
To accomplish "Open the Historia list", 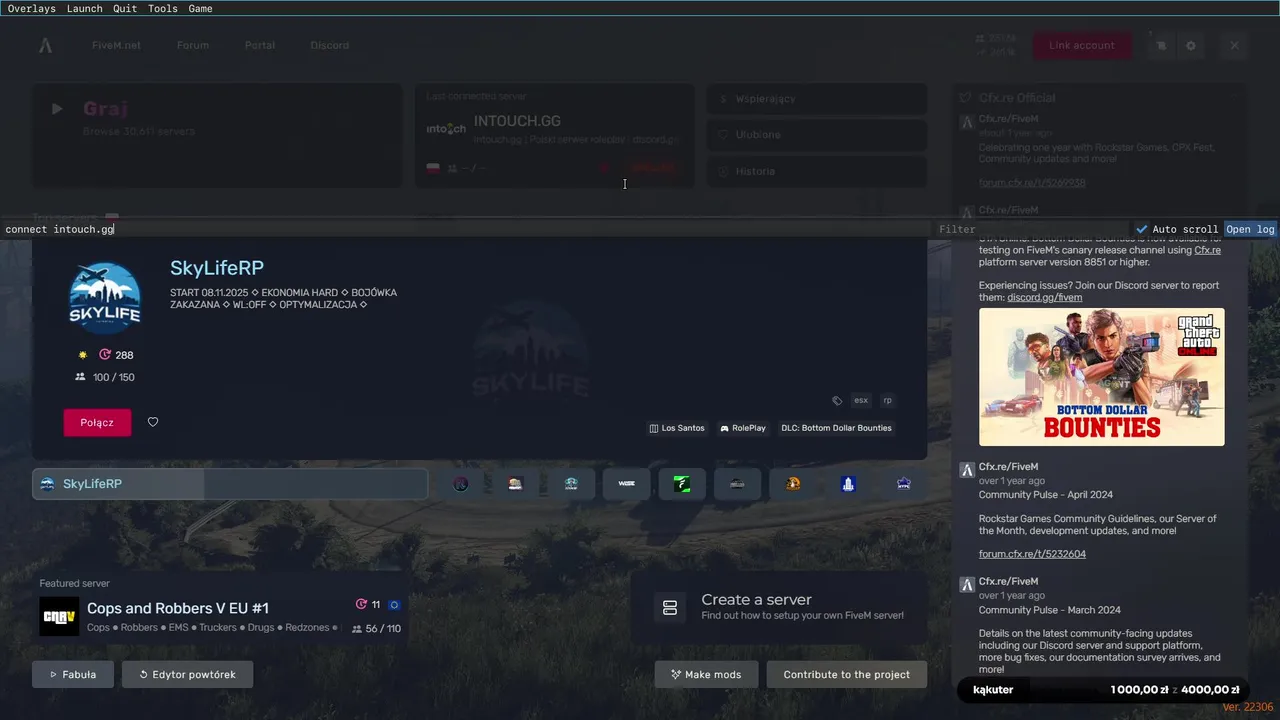I will click(x=817, y=171).
